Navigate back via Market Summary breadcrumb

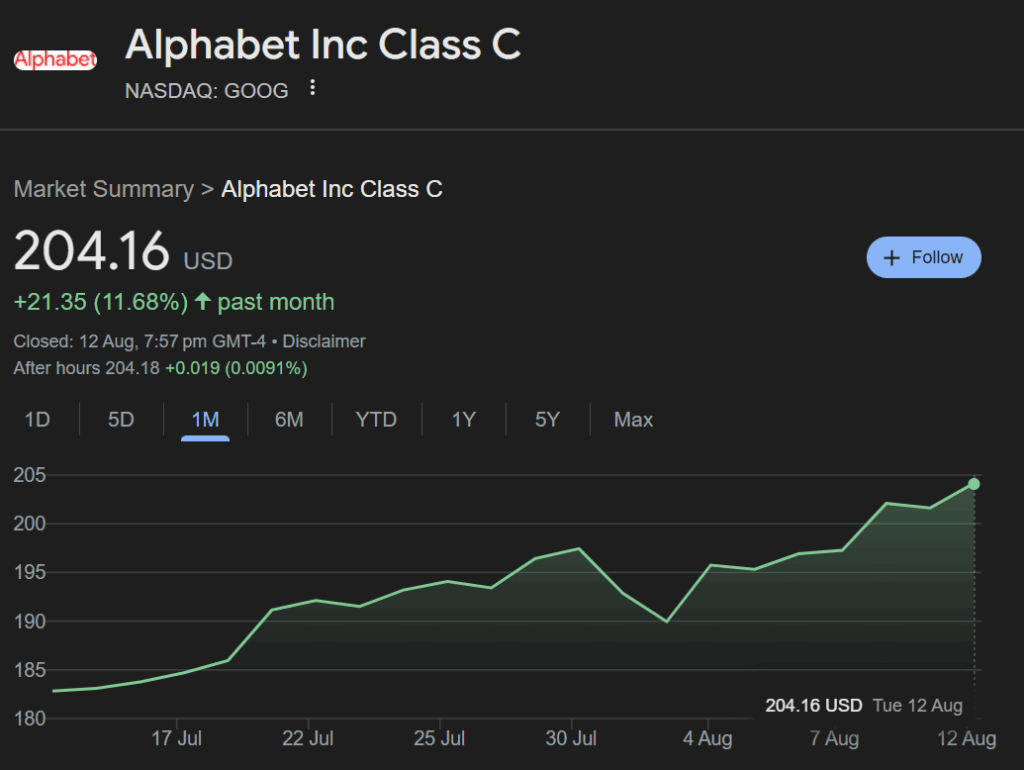point(103,189)
